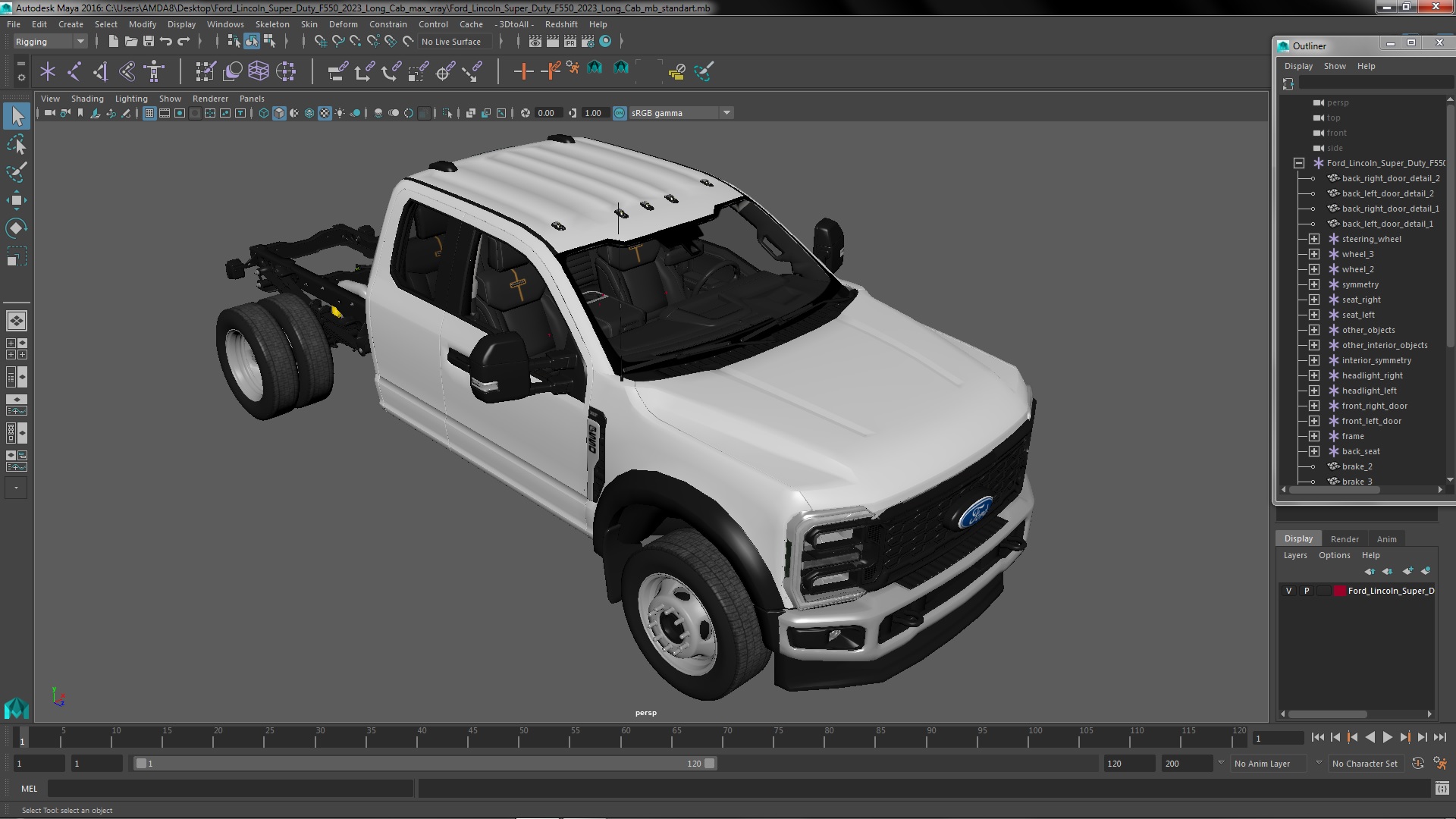
Task: Select headlight_right in the Outliner
Action: tap(1372, 375)
